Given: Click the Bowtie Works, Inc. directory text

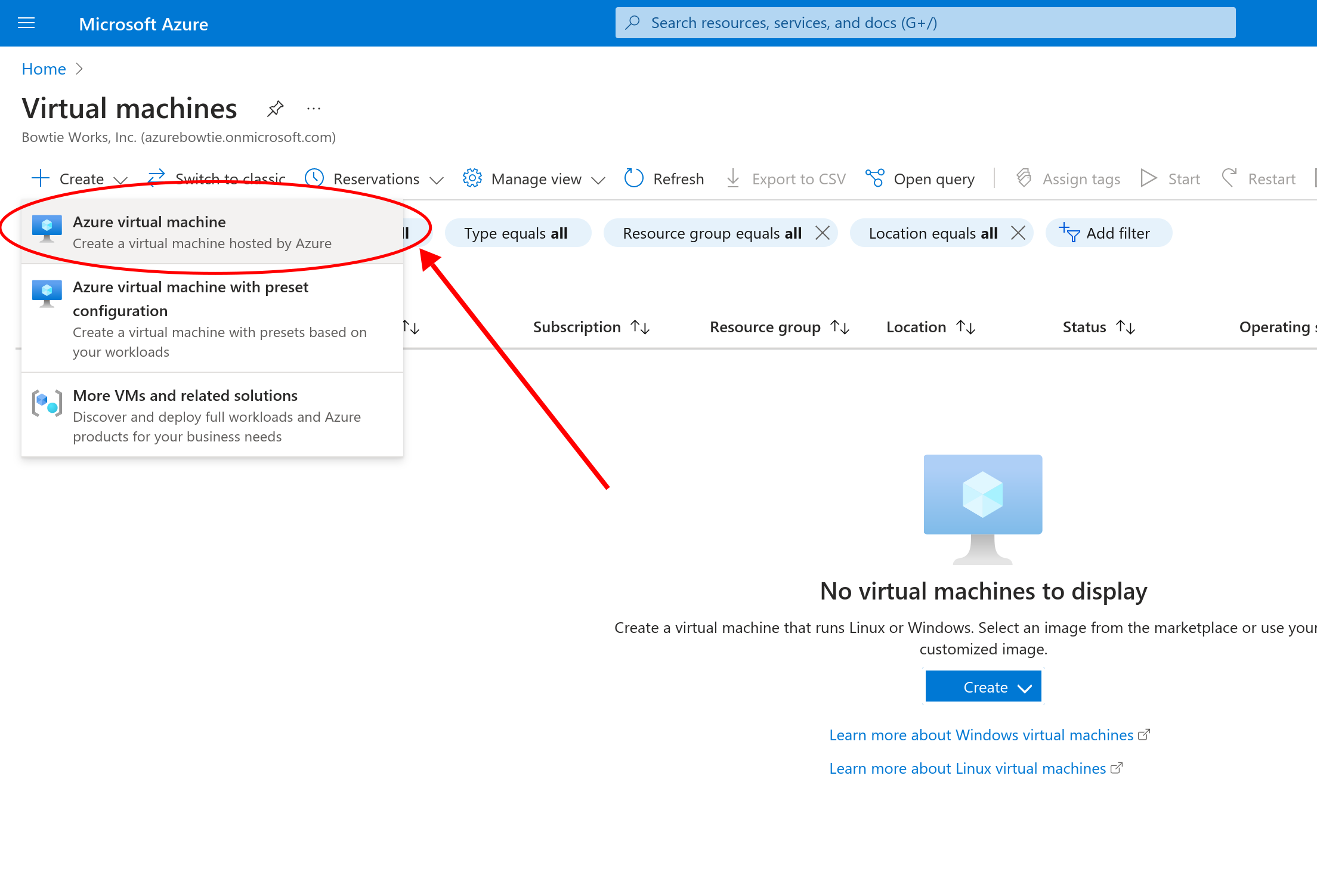Looking at the screenshot, I should [x=178, y=137].
